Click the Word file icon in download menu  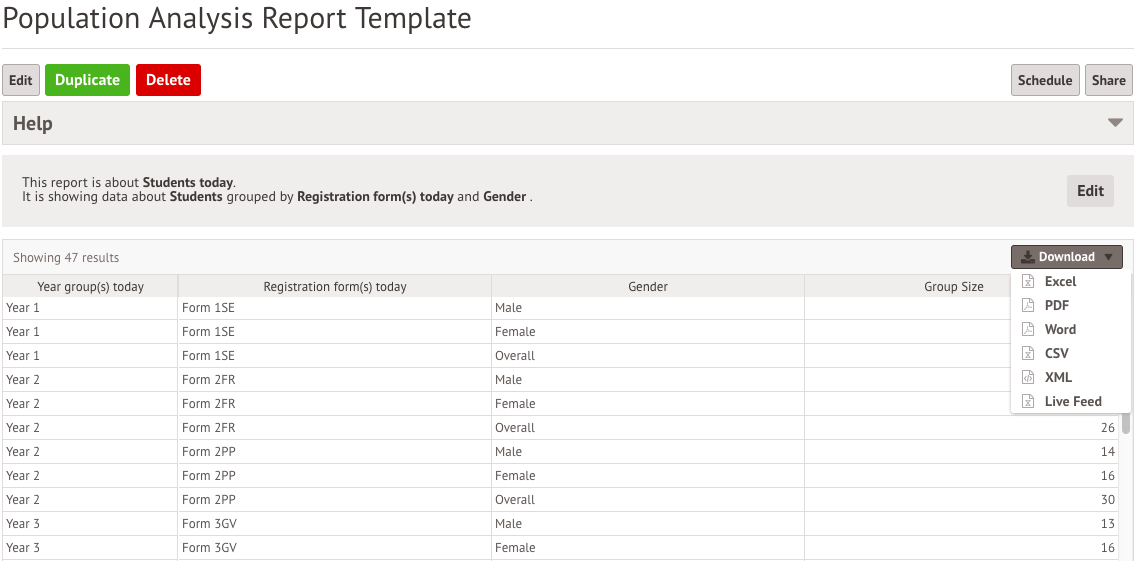coord(1028,329)
